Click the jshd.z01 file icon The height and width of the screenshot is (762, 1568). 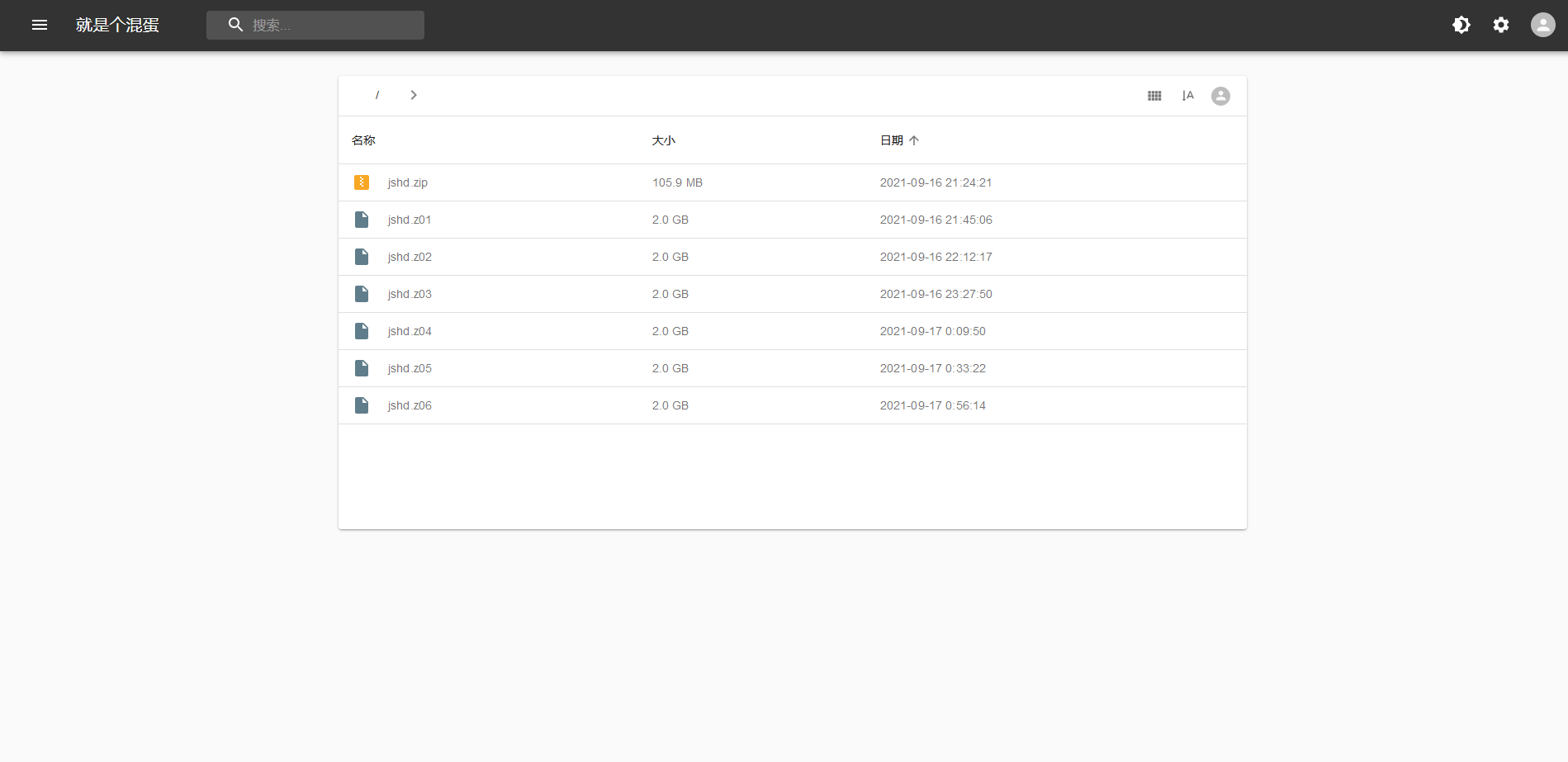362,220
